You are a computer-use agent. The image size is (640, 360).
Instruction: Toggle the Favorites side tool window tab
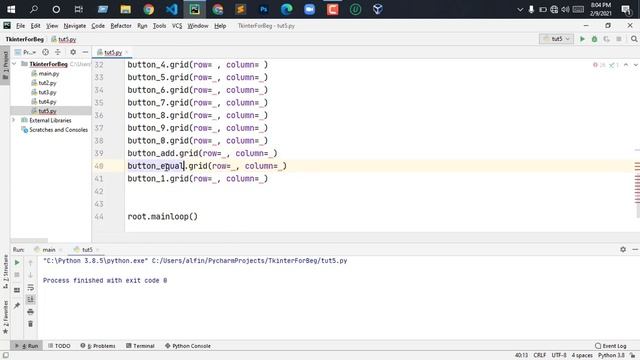coord(5,317)
